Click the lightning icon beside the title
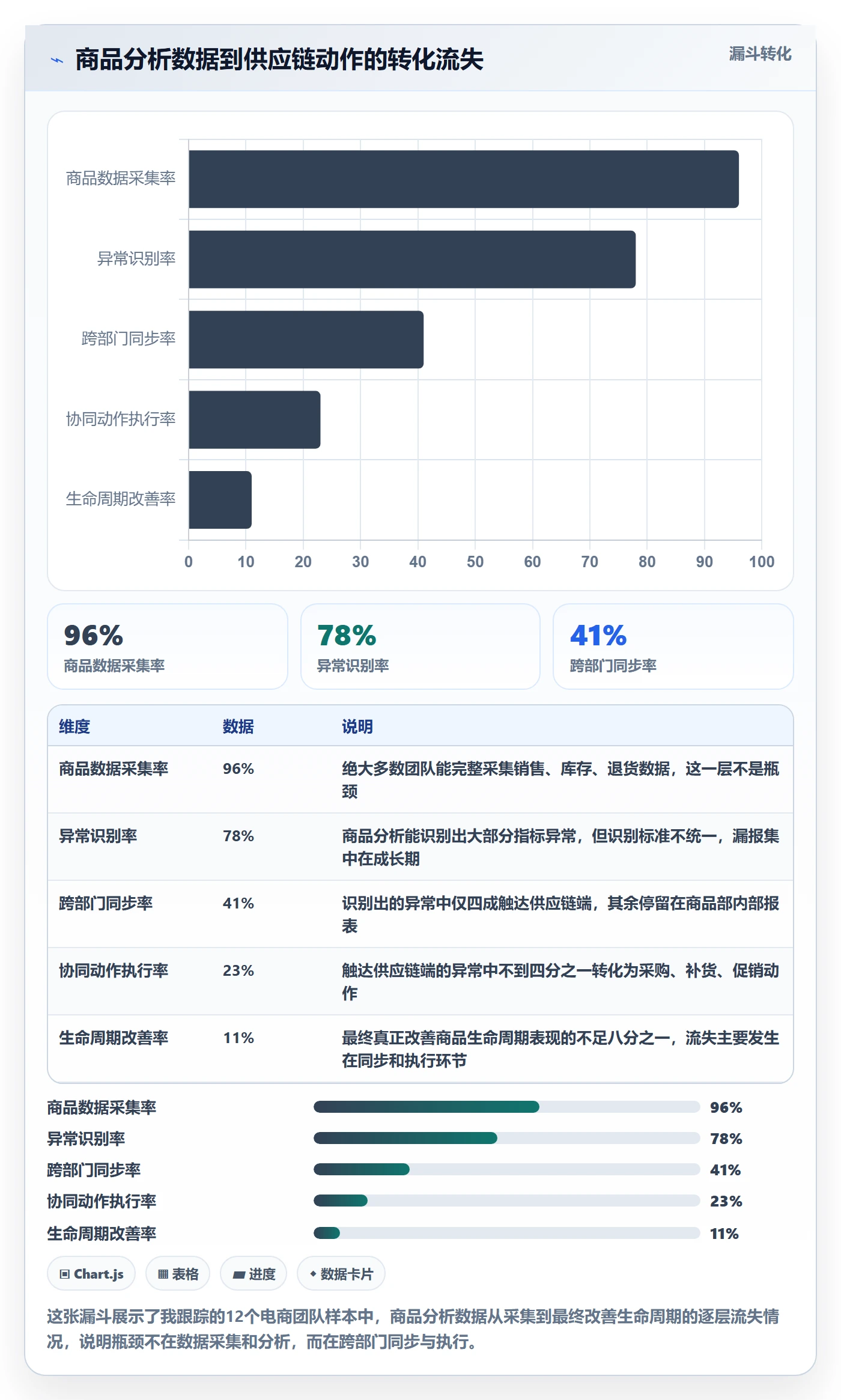This screenshot has height=1400, width=841. click(57, 60)
